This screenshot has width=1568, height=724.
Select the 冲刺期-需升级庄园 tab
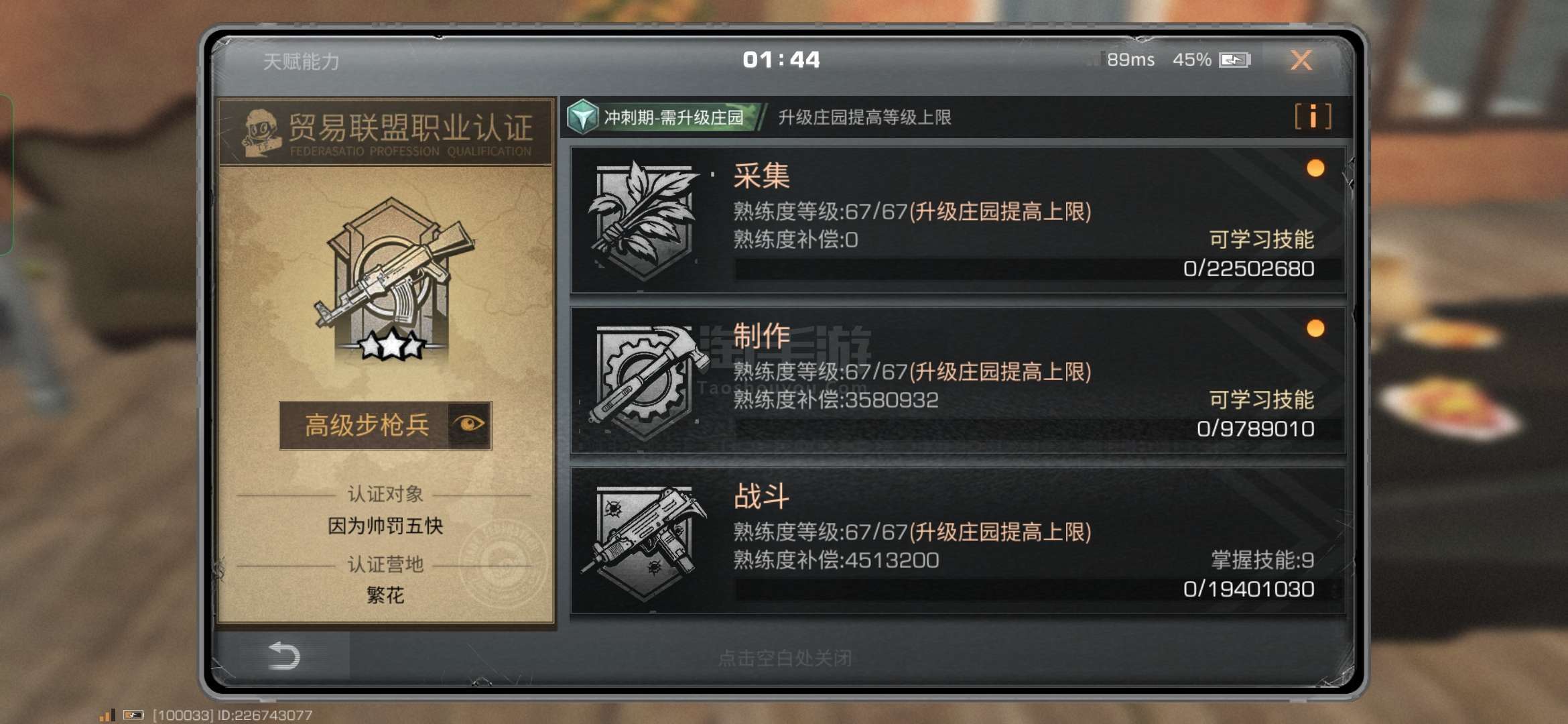click(x=663, y=117)
